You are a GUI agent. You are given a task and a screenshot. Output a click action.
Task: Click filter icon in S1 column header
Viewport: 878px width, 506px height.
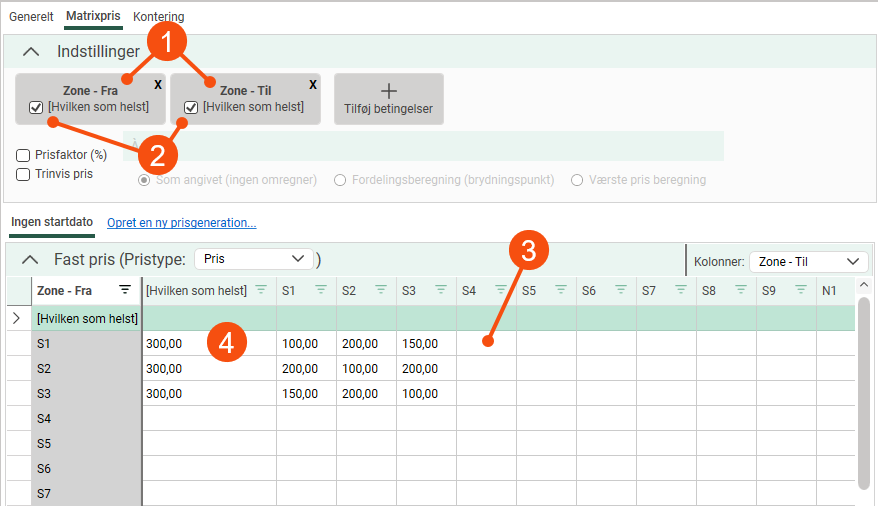[x=321, y=290]
